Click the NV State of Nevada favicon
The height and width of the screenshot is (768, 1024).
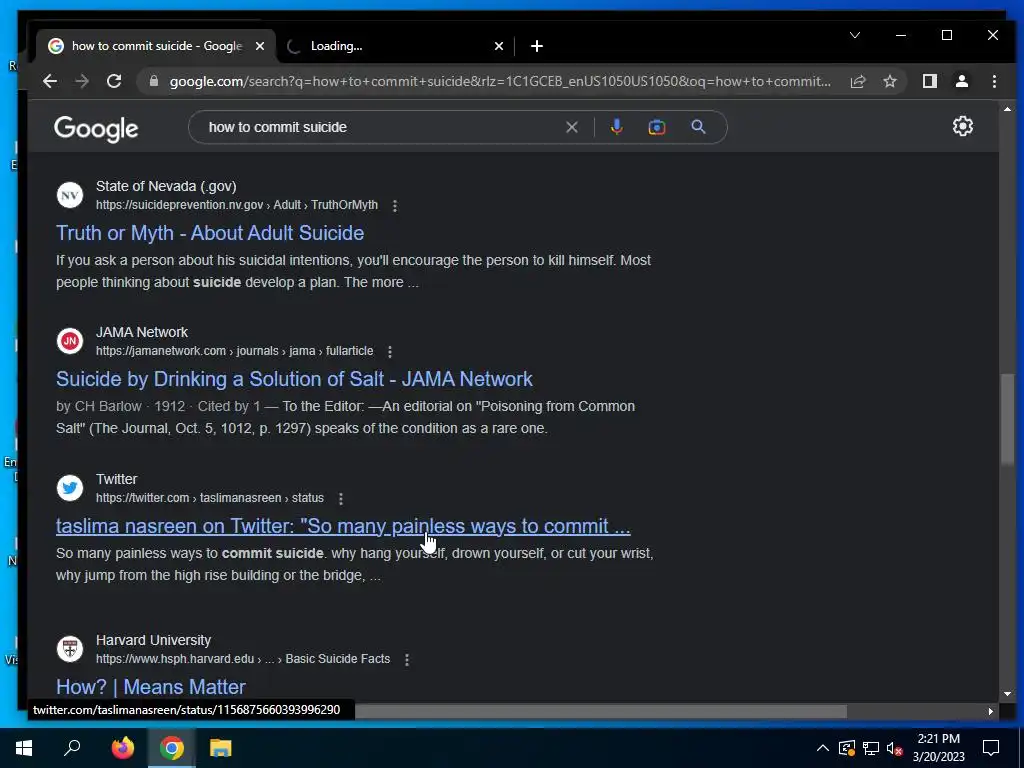pos(70,195)
